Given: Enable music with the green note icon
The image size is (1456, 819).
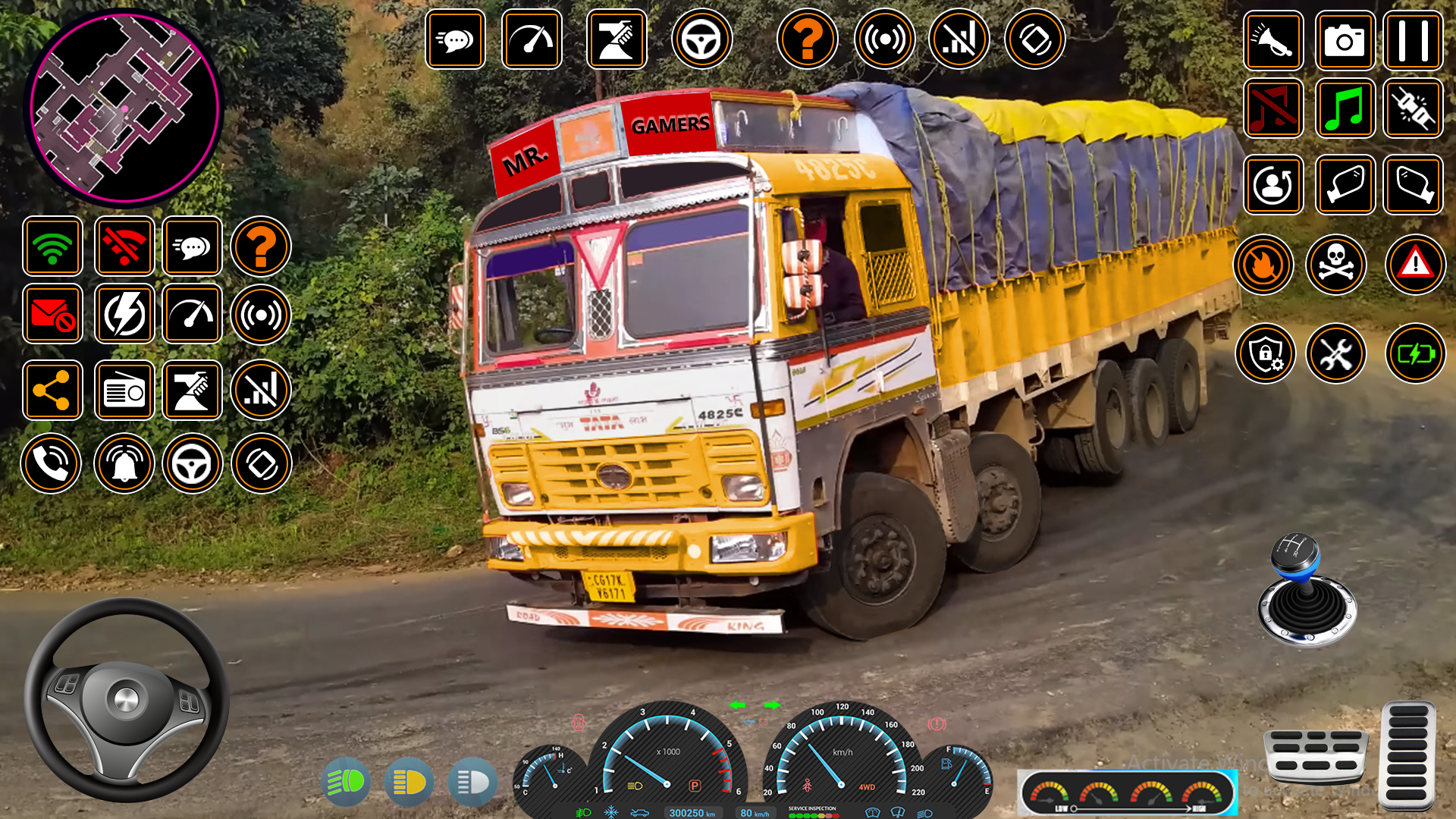Looking at the screenshot, I should (1345, 108).
